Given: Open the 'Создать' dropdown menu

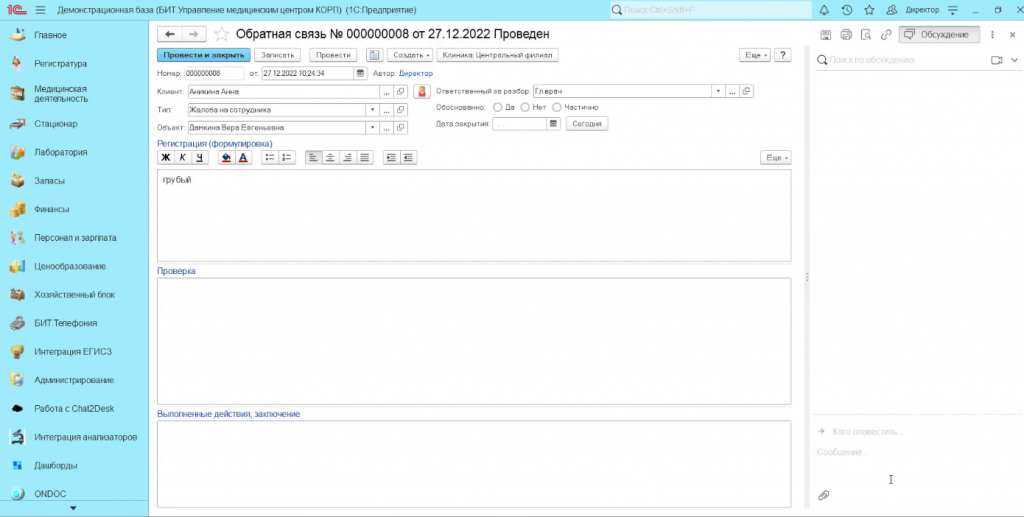Looking at the screenshot, I should tap(410, 55).
